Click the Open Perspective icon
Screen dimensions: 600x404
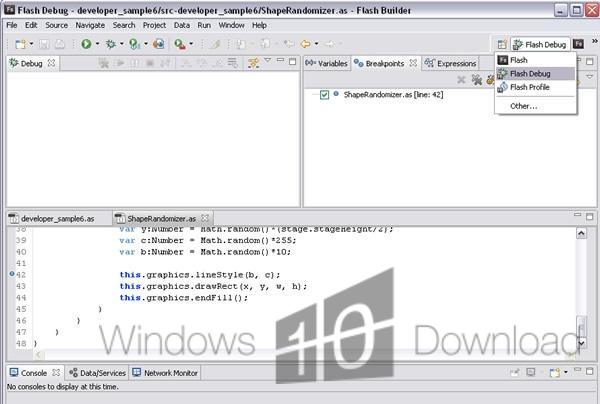pyautogui.click(x=502, y=44)
